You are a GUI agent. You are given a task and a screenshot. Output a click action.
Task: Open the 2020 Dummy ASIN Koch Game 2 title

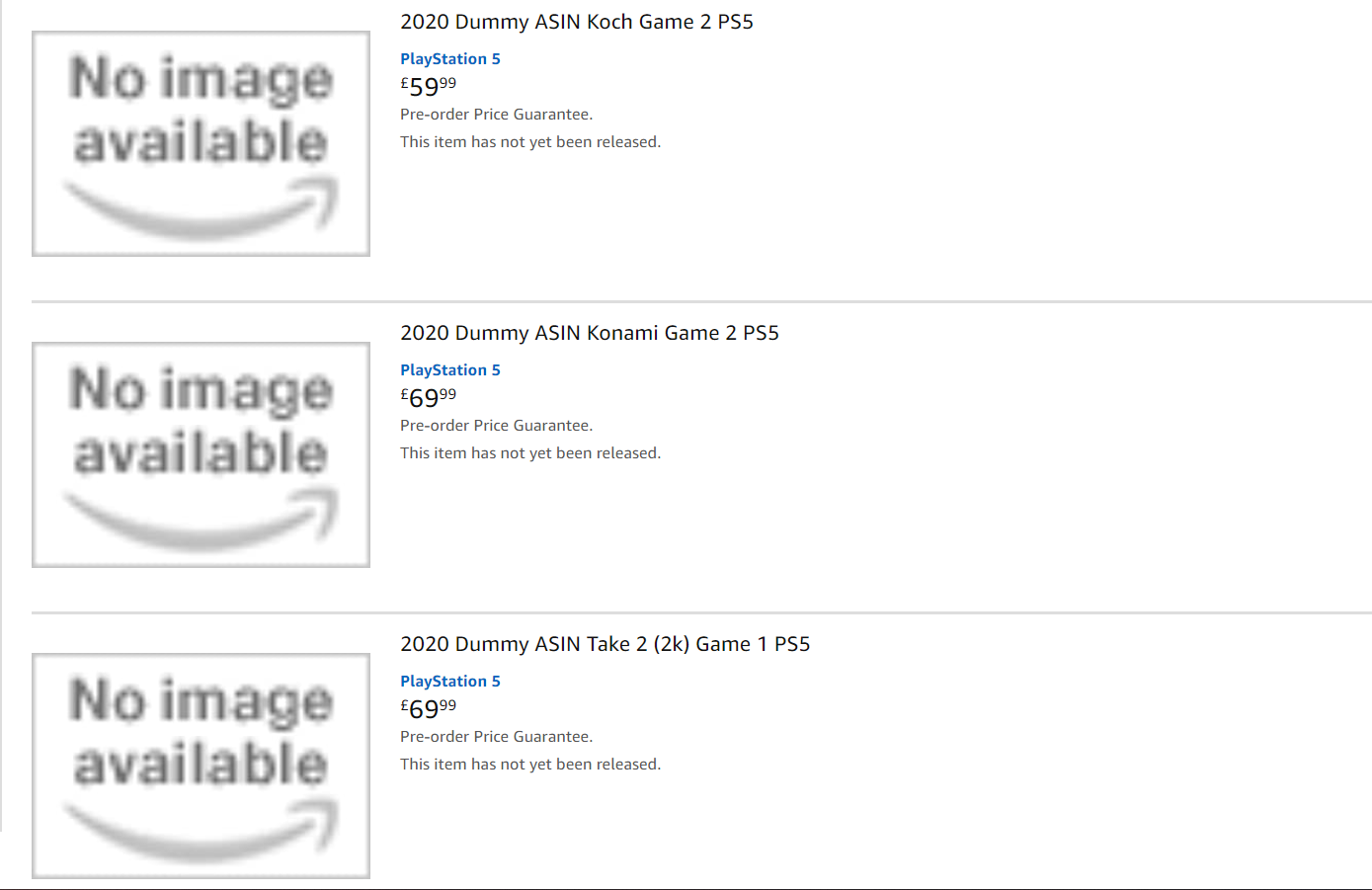click(576, 22)
